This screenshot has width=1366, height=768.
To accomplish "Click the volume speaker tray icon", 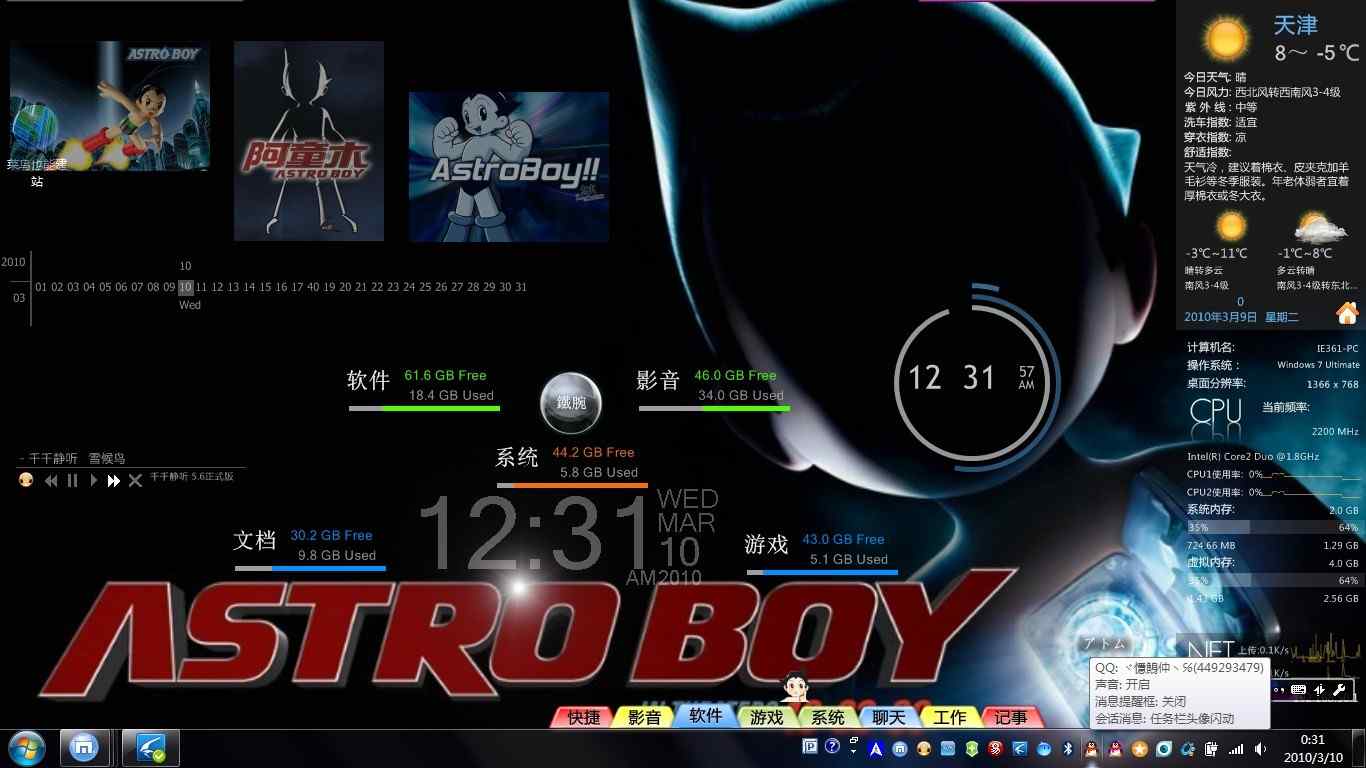I will 1260,748.
